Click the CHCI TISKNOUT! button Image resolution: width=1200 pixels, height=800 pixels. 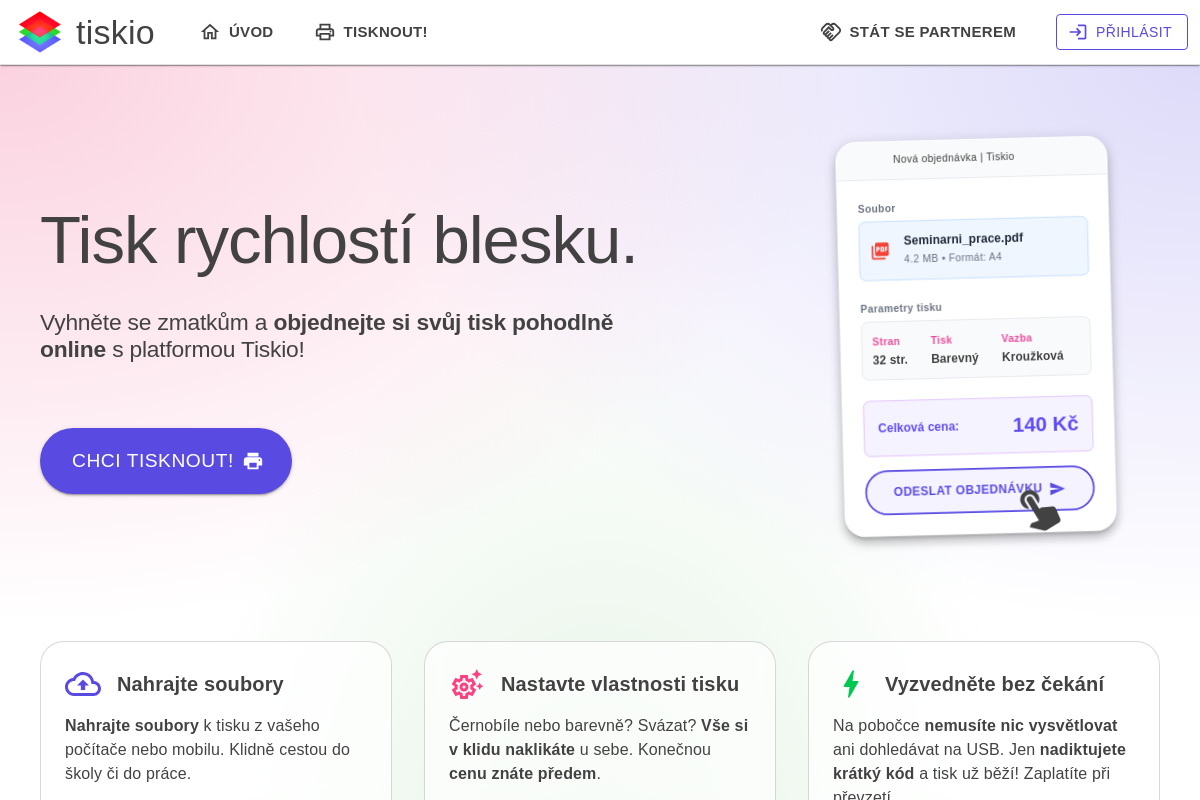tap(166, 461)
